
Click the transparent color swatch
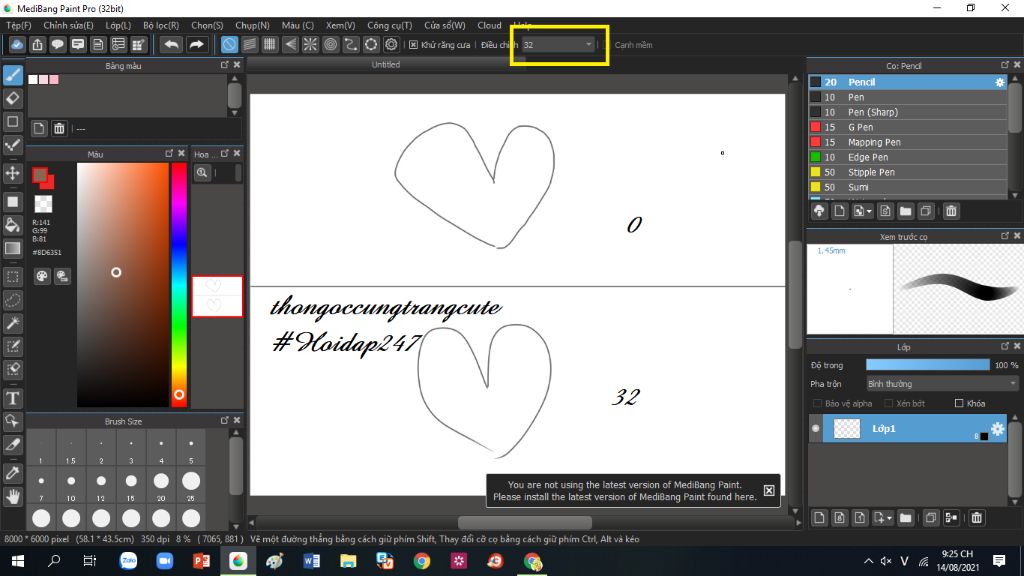point(43,204)
